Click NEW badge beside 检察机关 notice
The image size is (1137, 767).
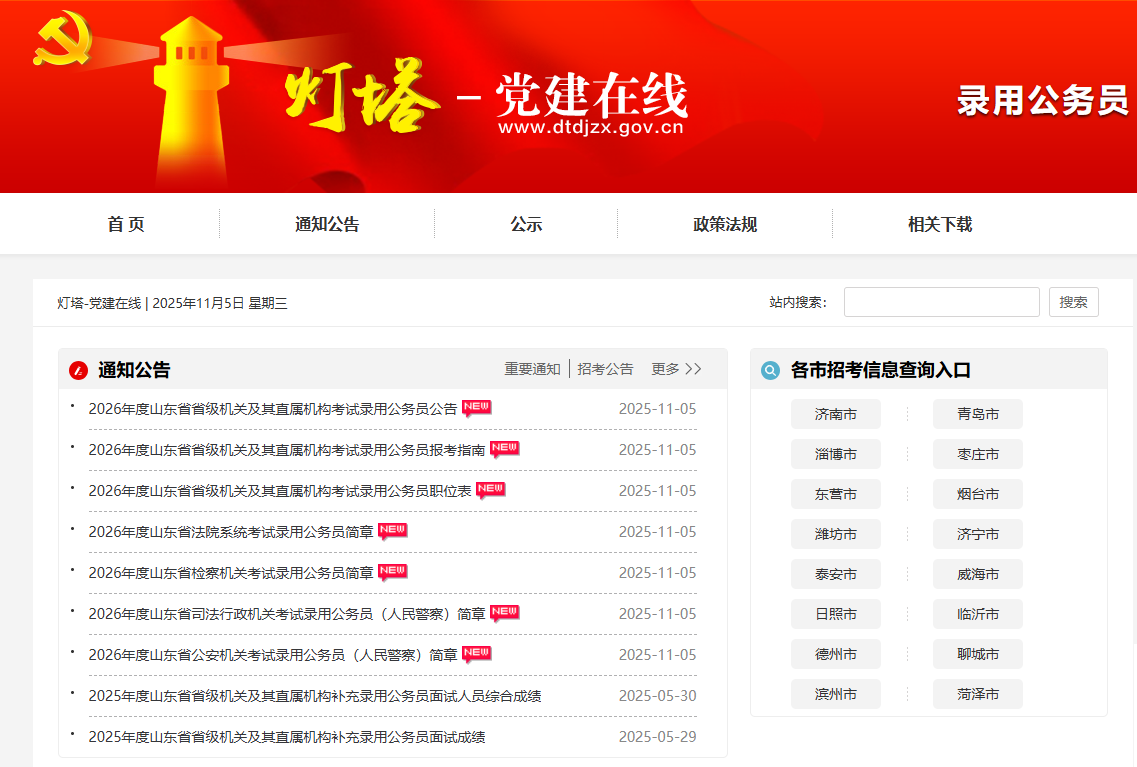pos(393,572)
